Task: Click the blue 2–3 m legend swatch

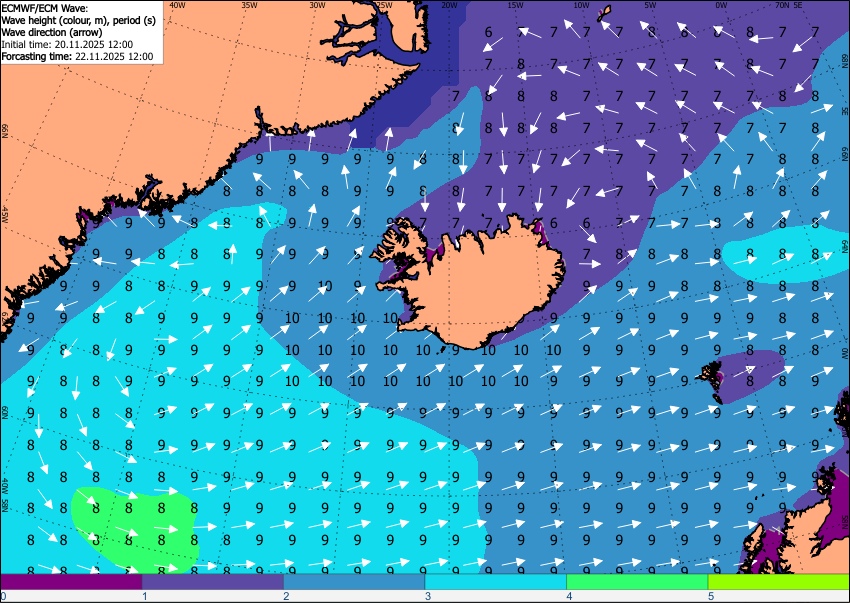Action: pos(354,582)
